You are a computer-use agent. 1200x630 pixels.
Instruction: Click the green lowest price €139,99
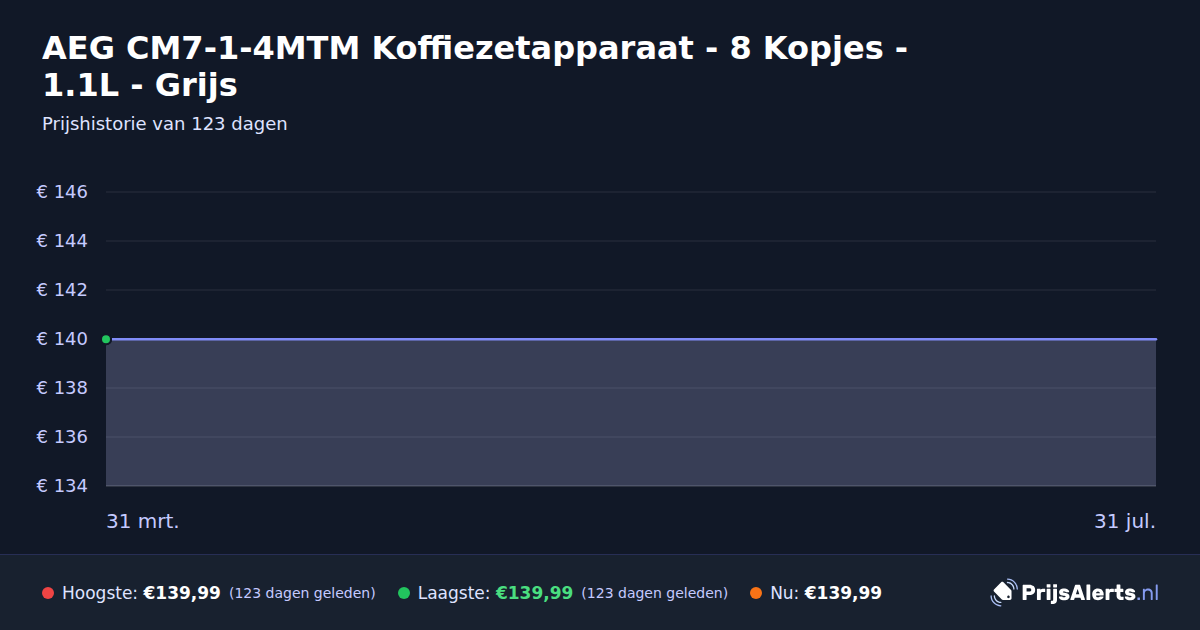click(x=534, y=593)
